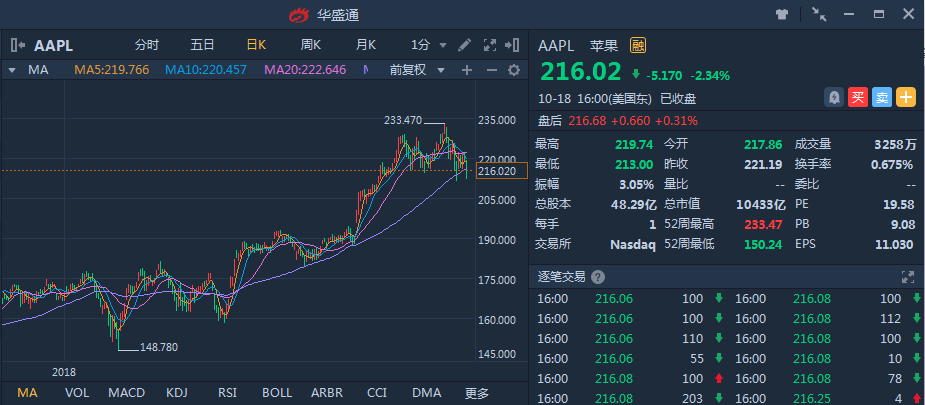Show the DMA indicator
The height and width of the screenshot is (405, 925).
point(427,393)
